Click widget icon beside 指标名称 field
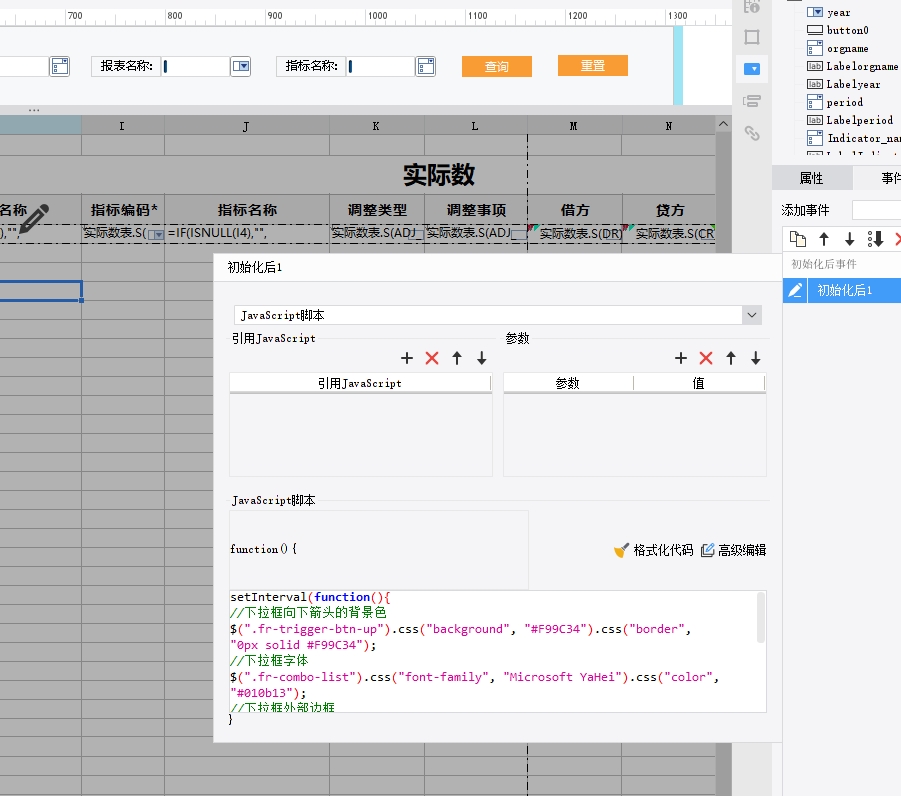This screenshot has width=901, height=796. tap(426, 66)
